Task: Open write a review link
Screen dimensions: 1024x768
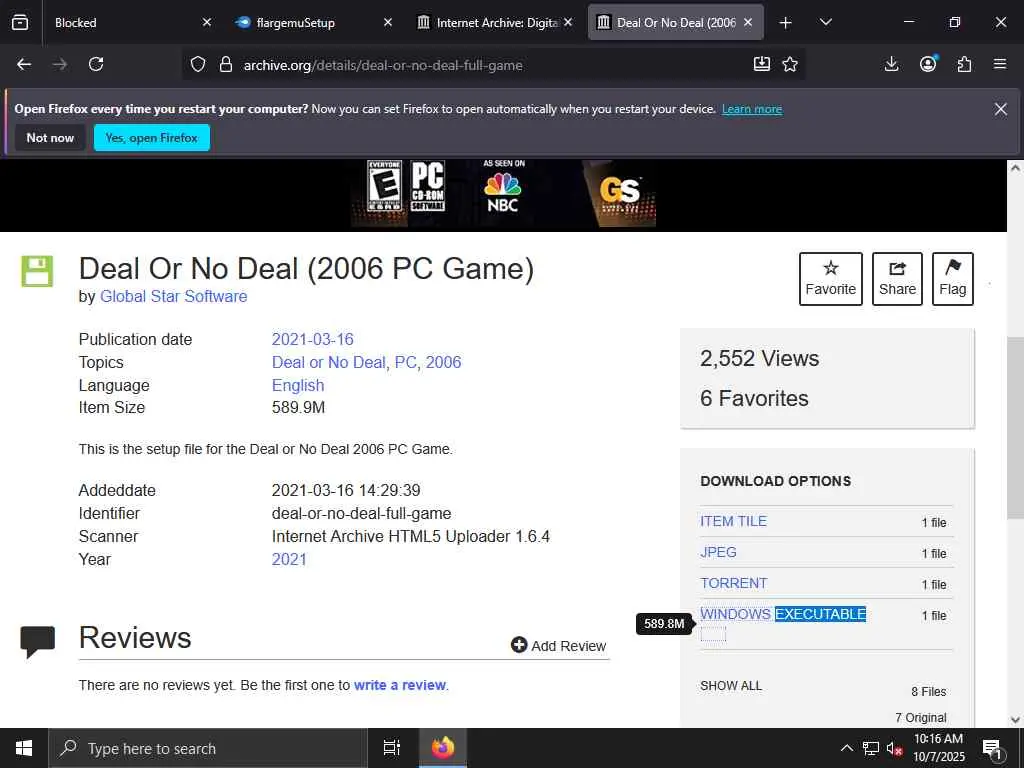Action: point(400,685)
